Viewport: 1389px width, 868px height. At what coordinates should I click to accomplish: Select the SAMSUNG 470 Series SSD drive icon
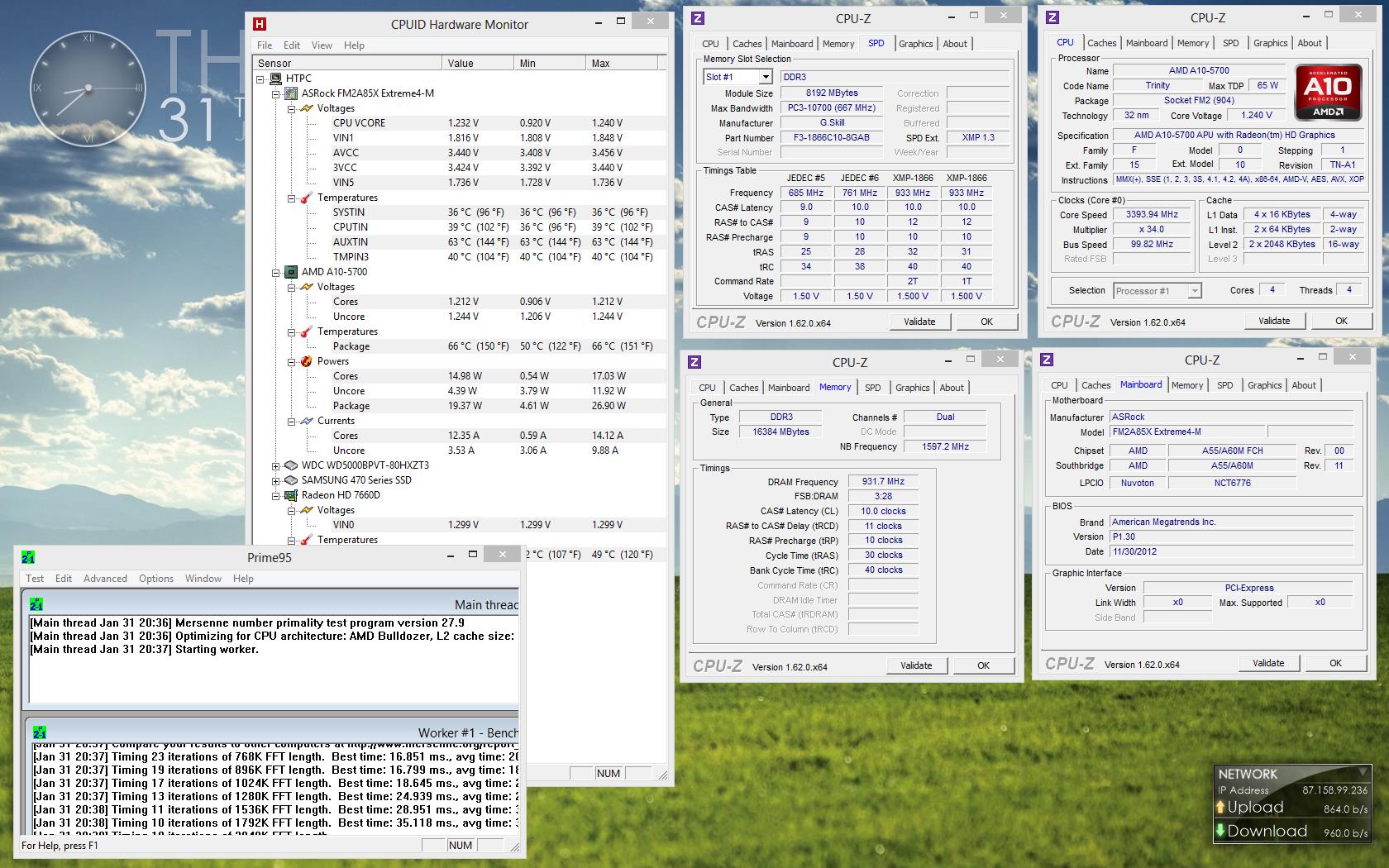tap(291, 480)
